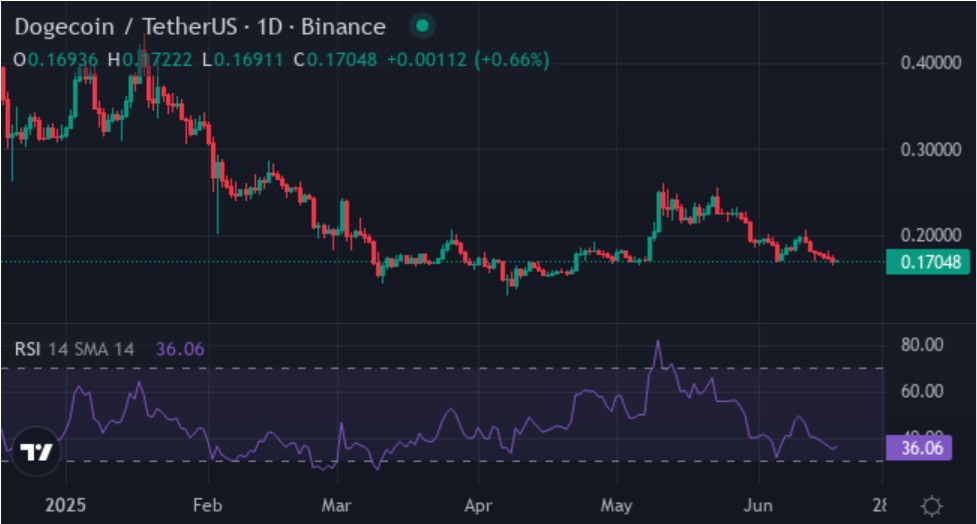Screen dimensions: 977x524
Task: Click the 80.00 RSI scale label
Action: coord(921,345)
